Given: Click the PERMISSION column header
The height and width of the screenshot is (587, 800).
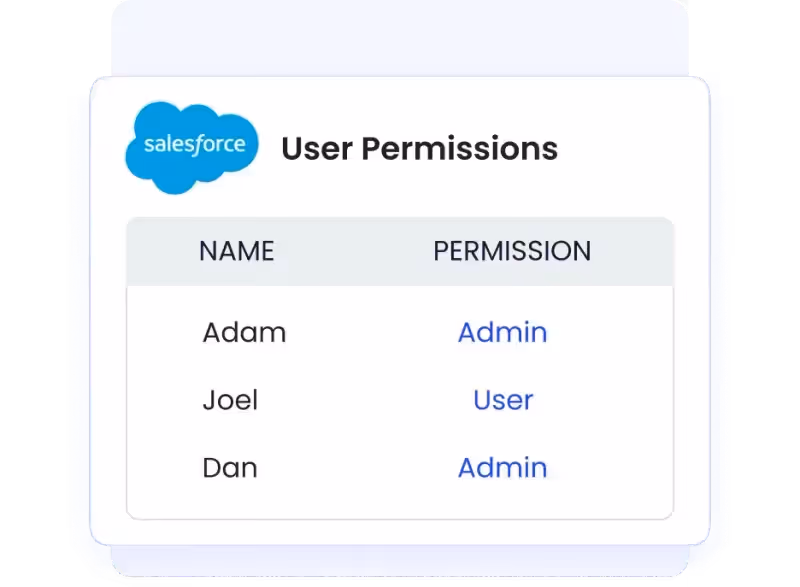Looking at the screenshot, I should 512,251.
